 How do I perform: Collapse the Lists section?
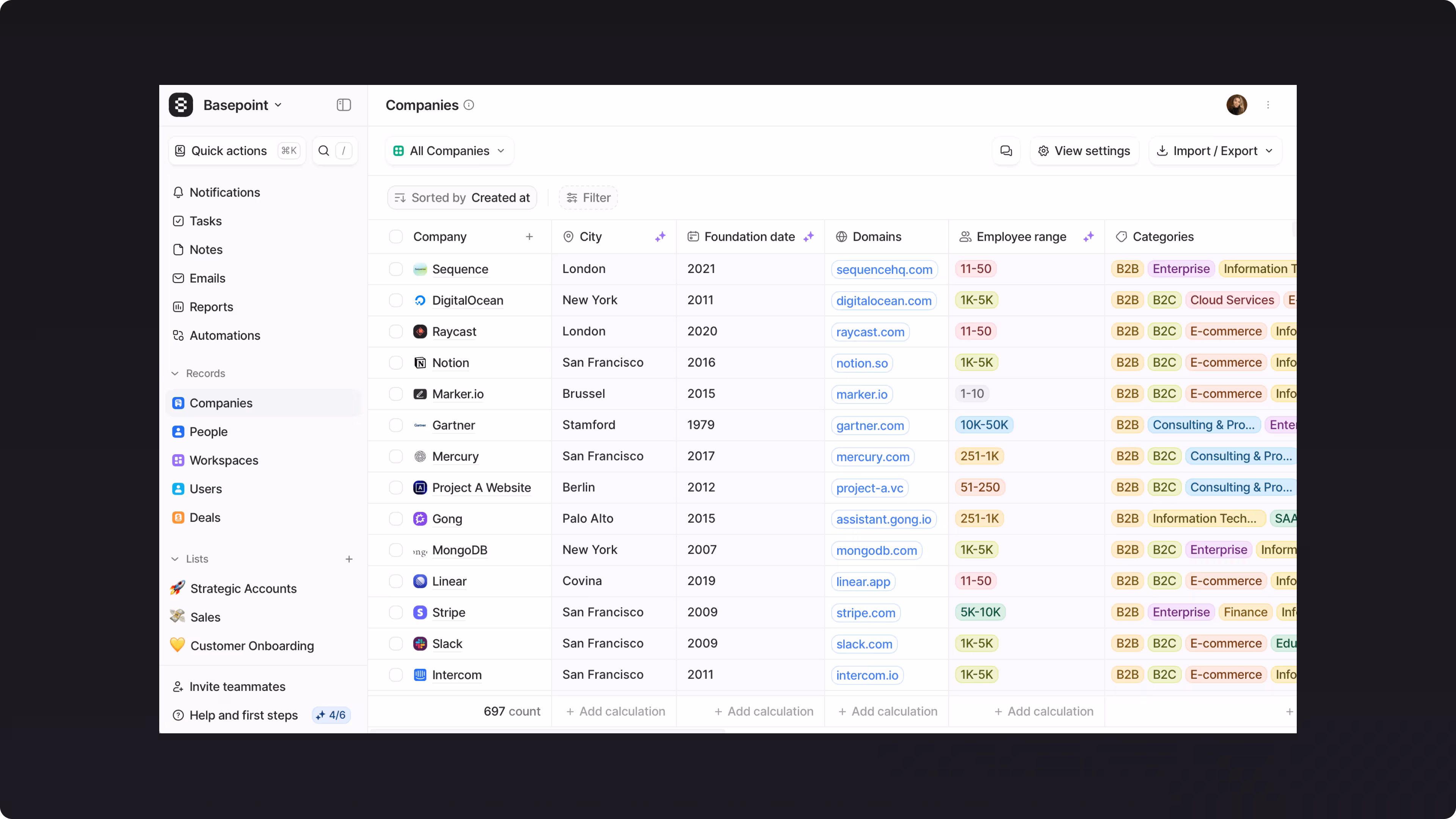pos(189,559)
